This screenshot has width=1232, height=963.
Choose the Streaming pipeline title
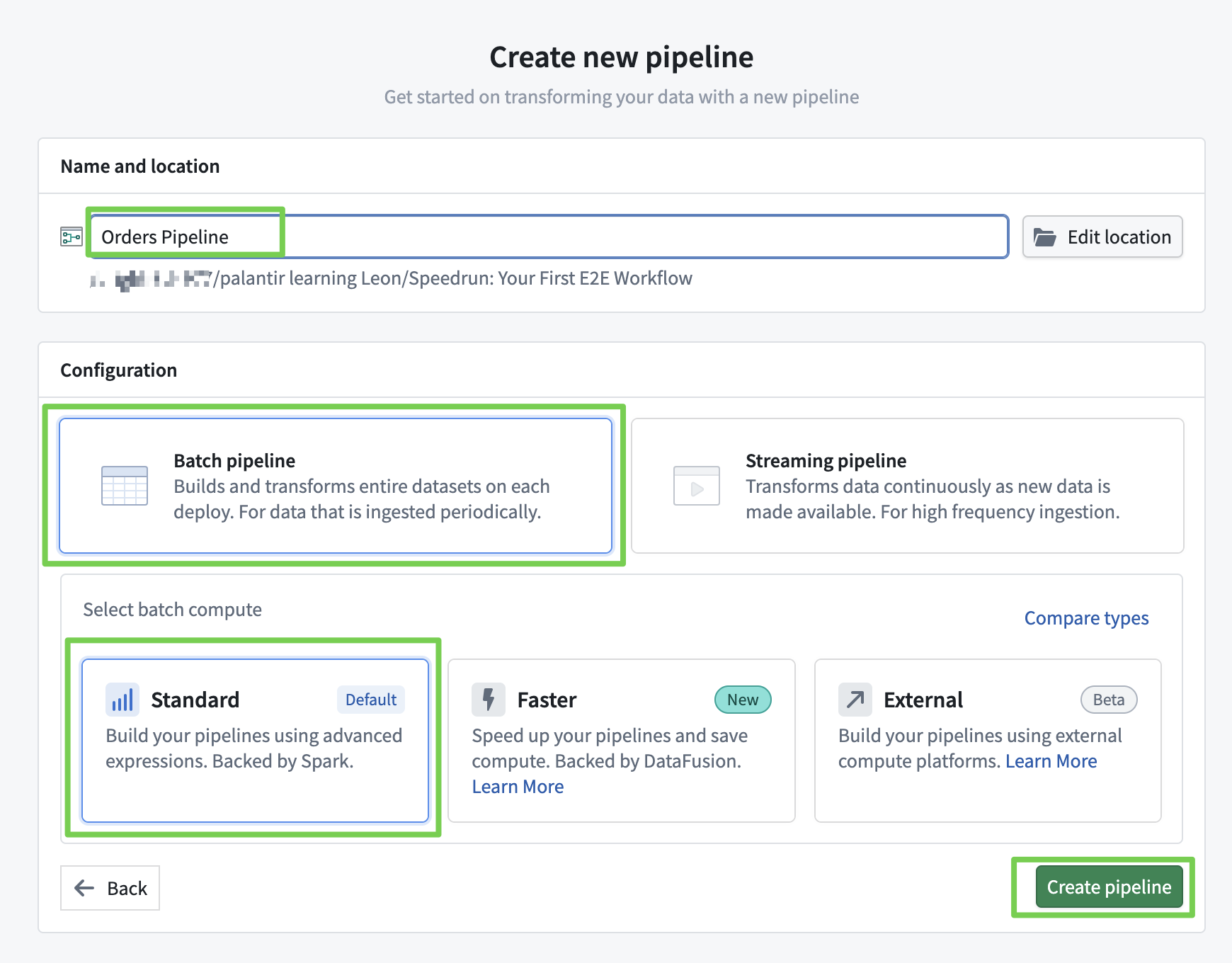[x=826, y=461]
